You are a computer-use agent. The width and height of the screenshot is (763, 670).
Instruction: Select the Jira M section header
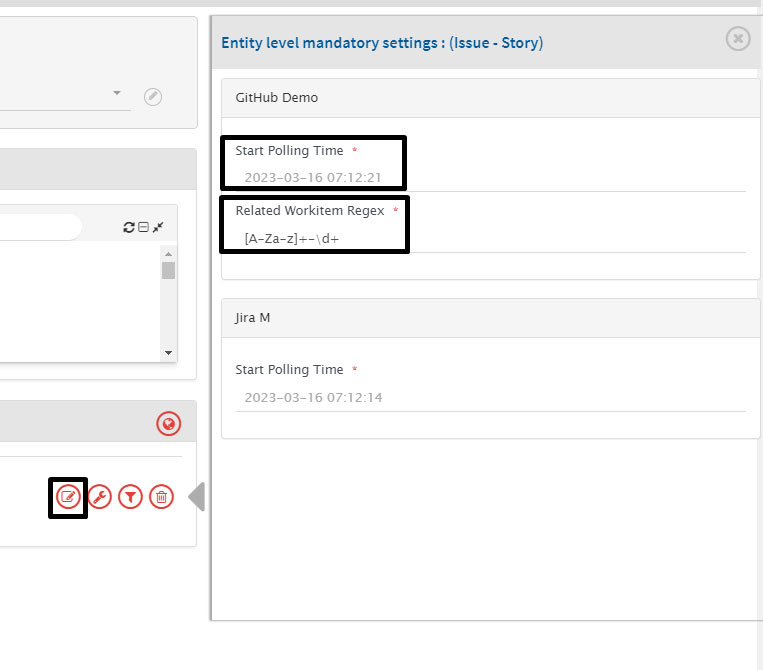coord(490,317)
